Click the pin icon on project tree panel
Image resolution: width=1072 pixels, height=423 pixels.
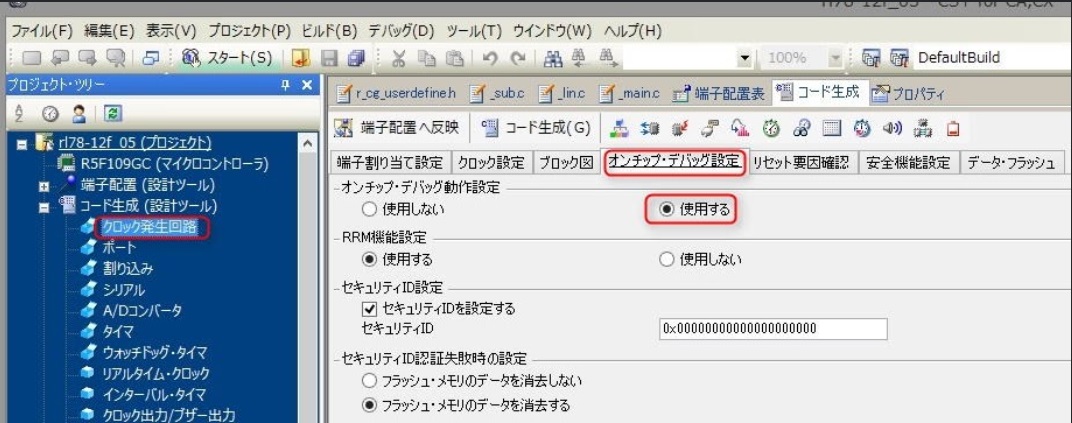(x=287, y=86)
